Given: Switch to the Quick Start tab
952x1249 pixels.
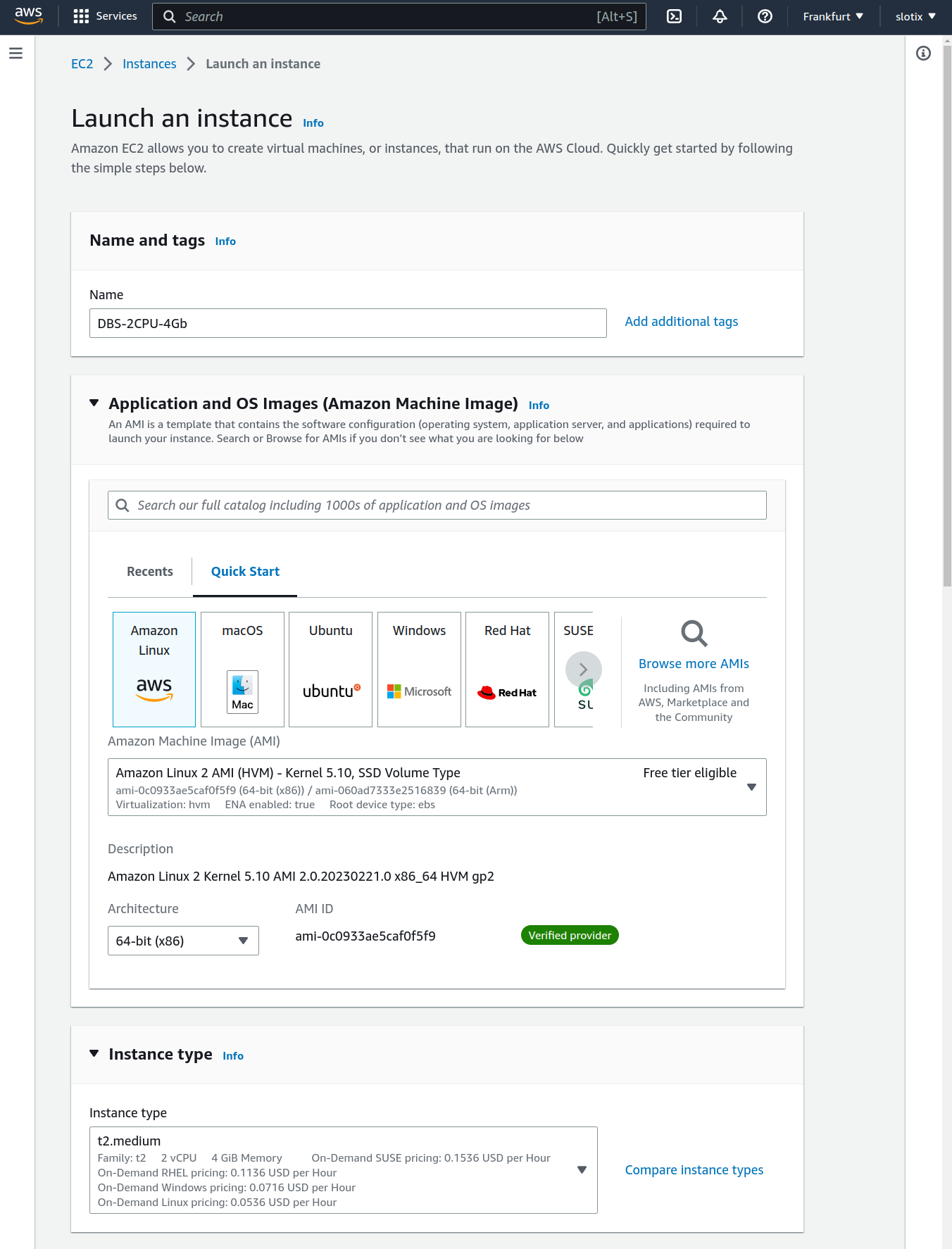Looking at the screenshot, I should (x=245, y=572).
